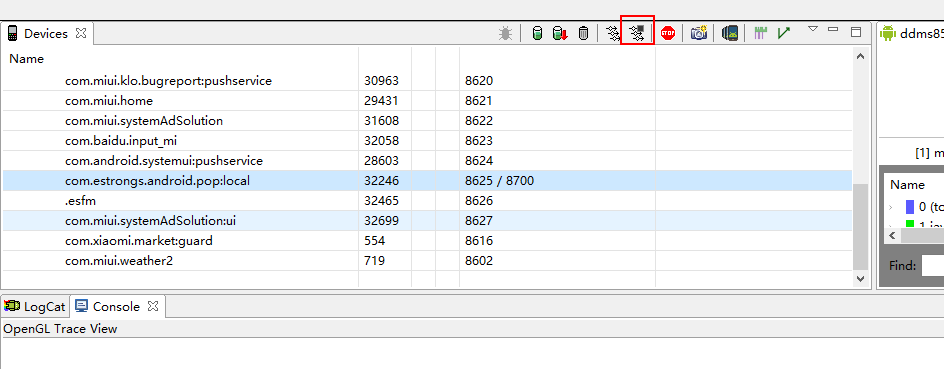Click the Devices list scroll-up arrow

coord(860,56)
